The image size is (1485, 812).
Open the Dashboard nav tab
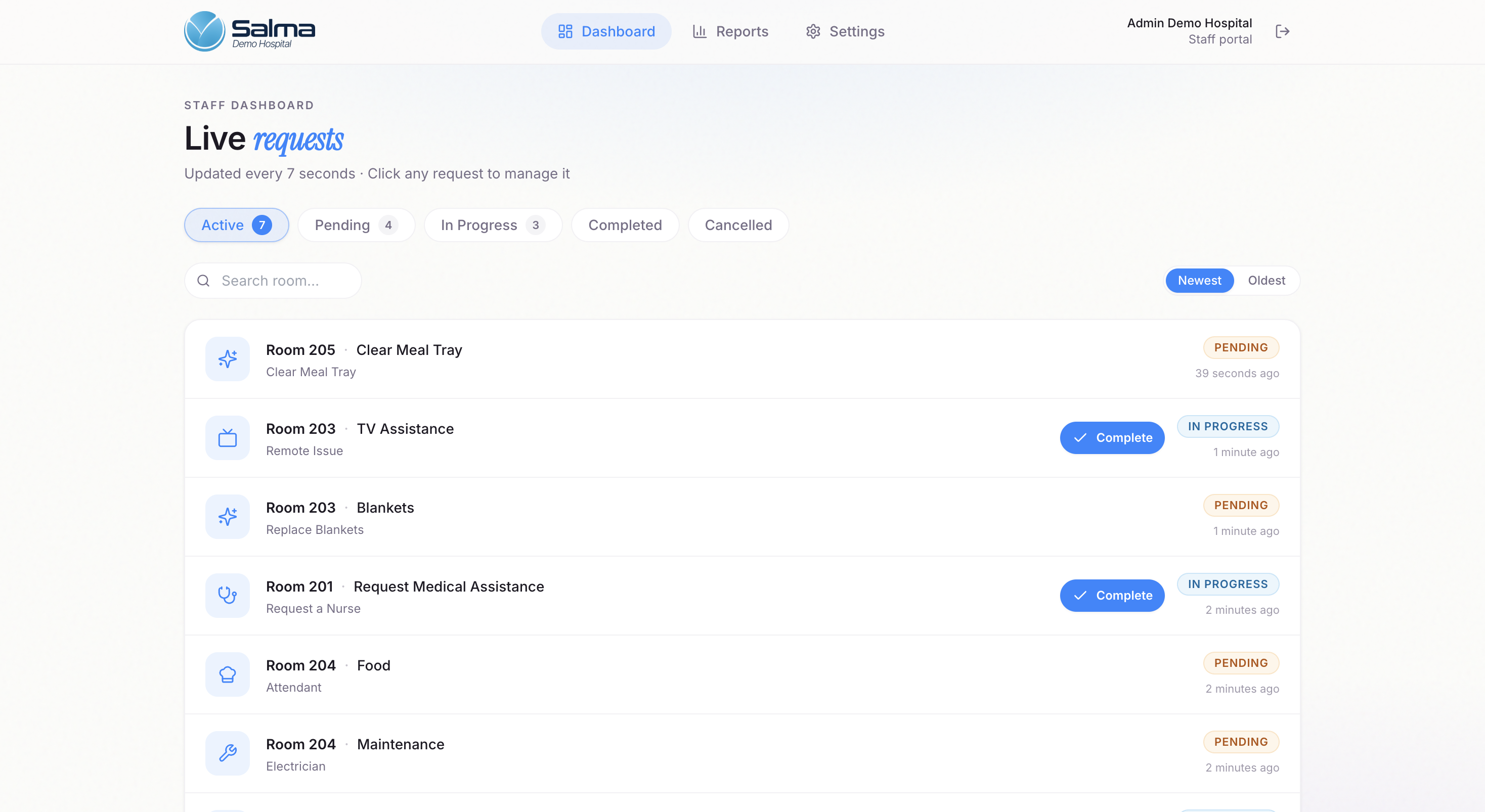click(x=606, y=31)
